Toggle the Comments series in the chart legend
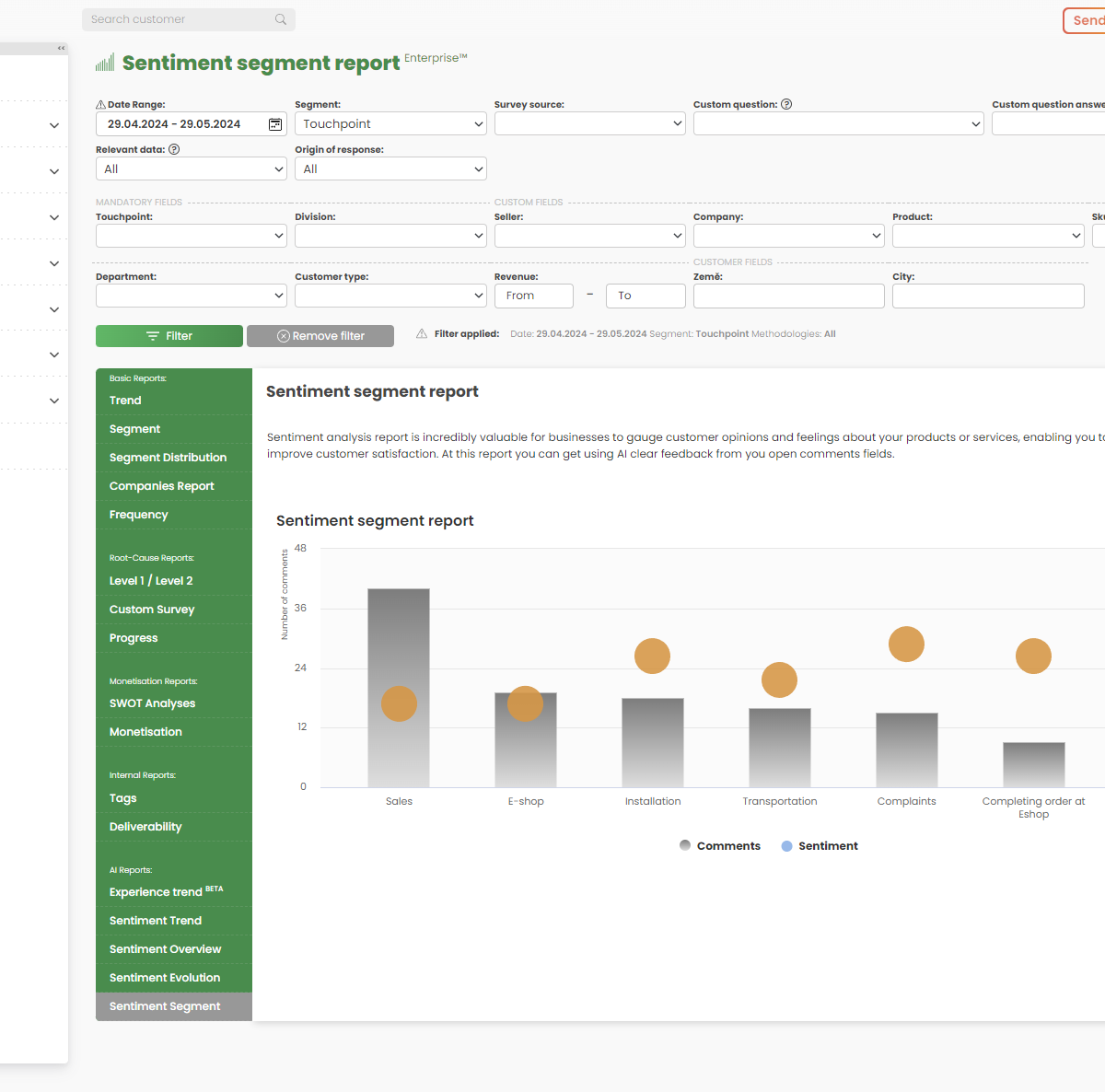Screen dimensions: 1105x1092 (x=719, y=845)
